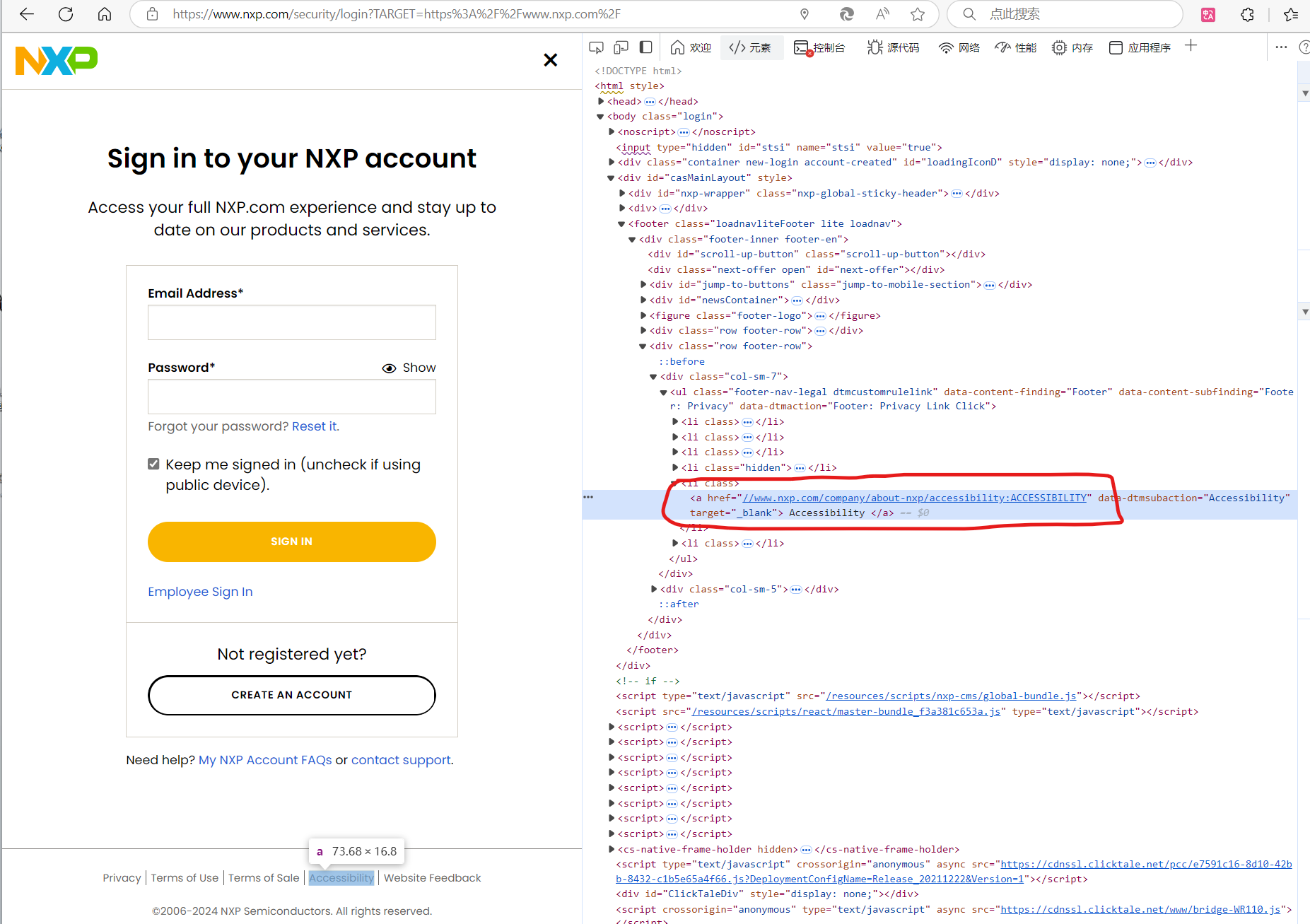1310x924 pixels.
Task: Open the Terms of Use footer link
Action: (185, 878)
